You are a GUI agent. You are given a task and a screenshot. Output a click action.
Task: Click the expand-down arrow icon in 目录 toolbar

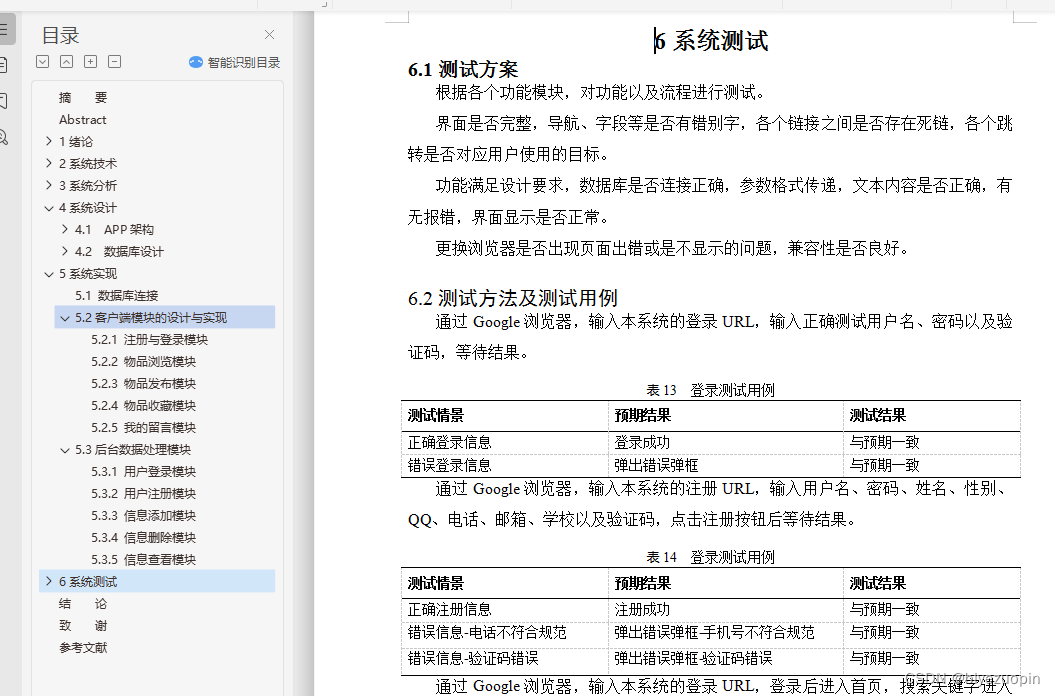tap(42, 62)
